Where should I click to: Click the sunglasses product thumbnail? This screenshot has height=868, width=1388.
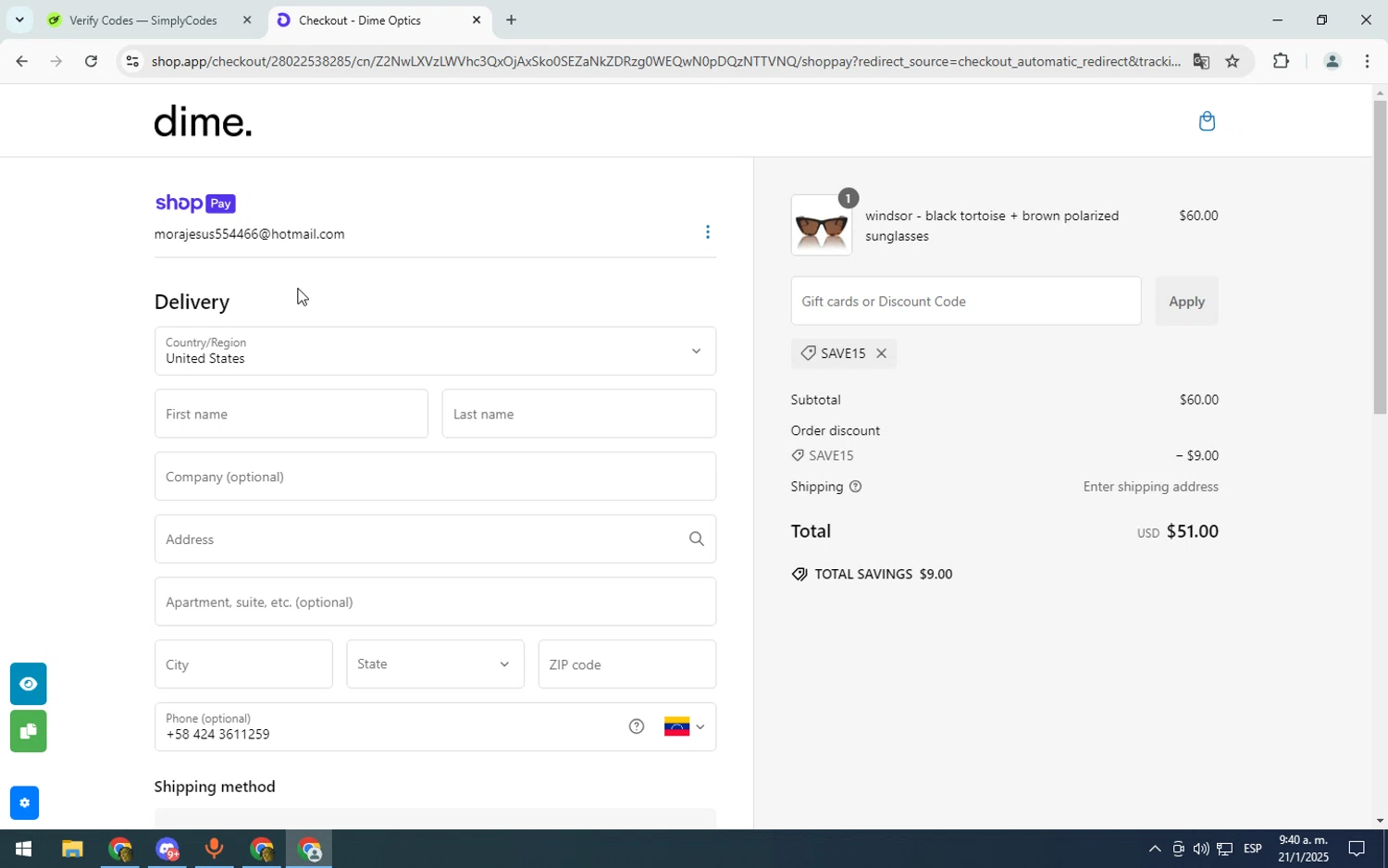pyautogui.click(x=822, y=225)
